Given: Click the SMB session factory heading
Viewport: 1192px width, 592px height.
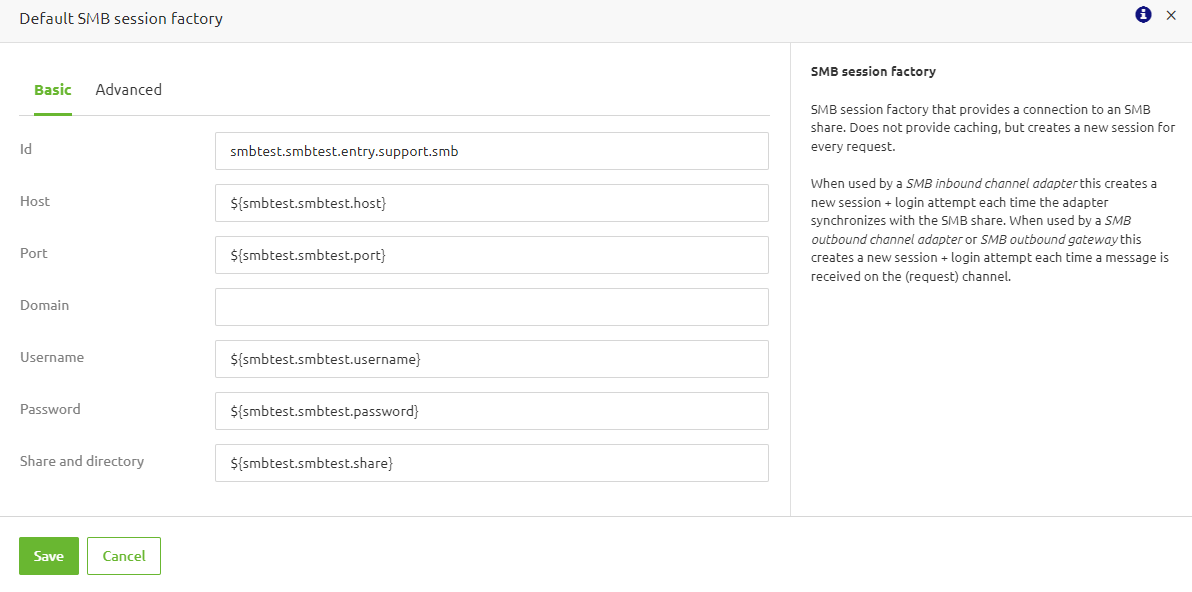Looking at the screenshot, I should click(x=873, y=71).
